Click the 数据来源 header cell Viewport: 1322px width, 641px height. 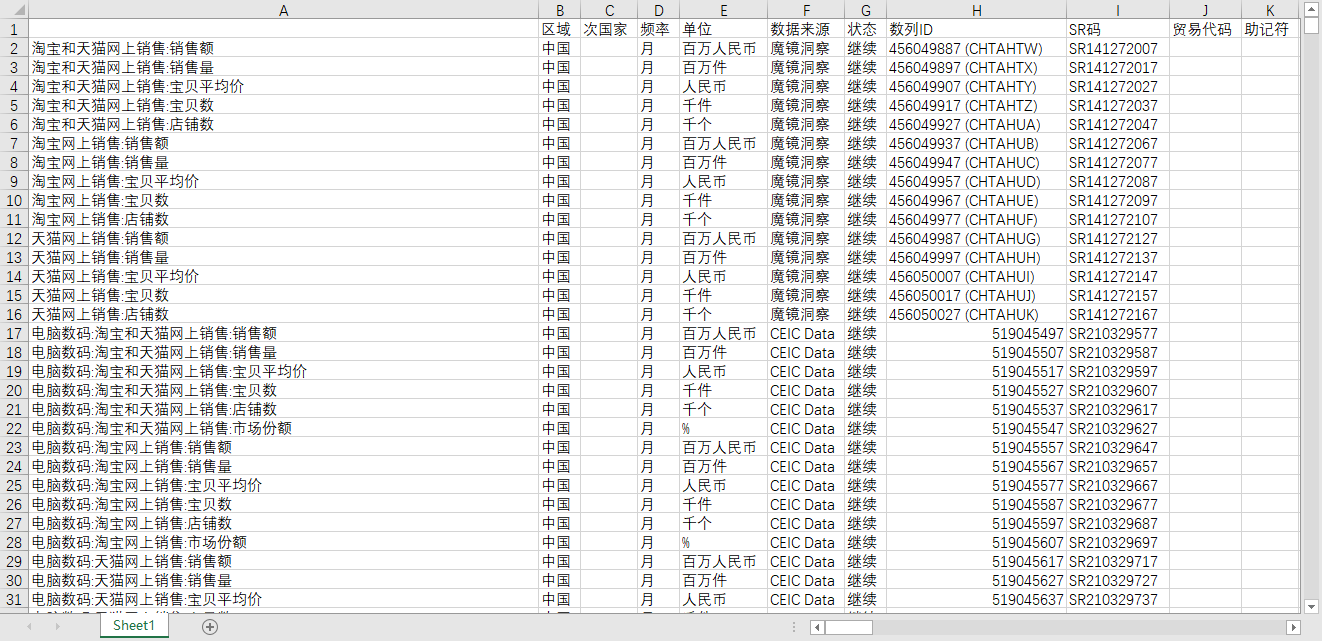point(806,29)
